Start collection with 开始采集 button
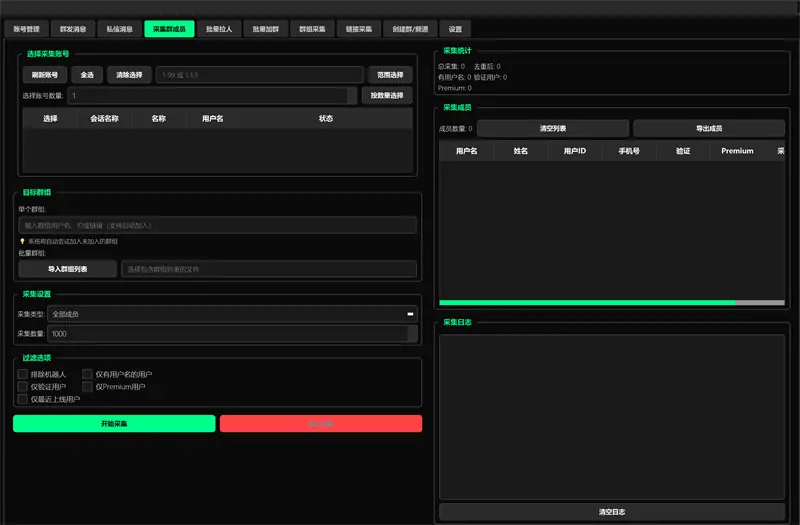This screenshot has height=525, width=800. coord(114,424)
